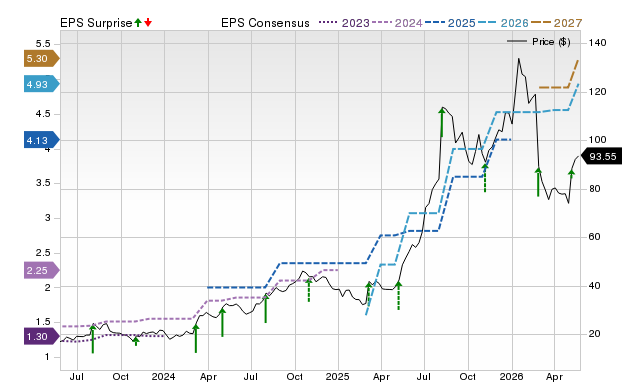This screenshot has height=382, width=640.
Task: Click the 5.30 brown value flag
Action: pyautogui.click(x=42, y=59)
